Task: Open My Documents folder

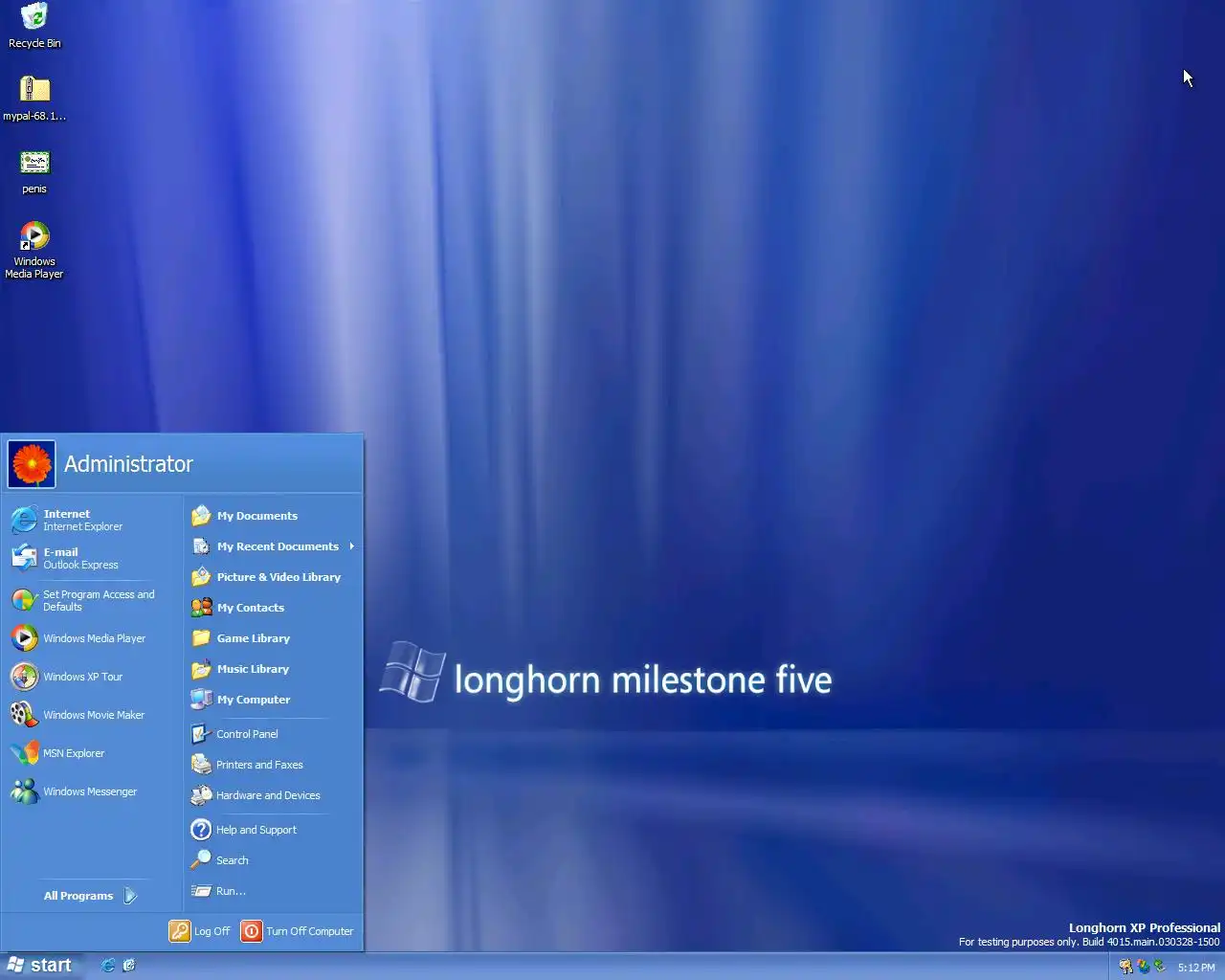Action: pyautogui.click(x=274, y=516)
